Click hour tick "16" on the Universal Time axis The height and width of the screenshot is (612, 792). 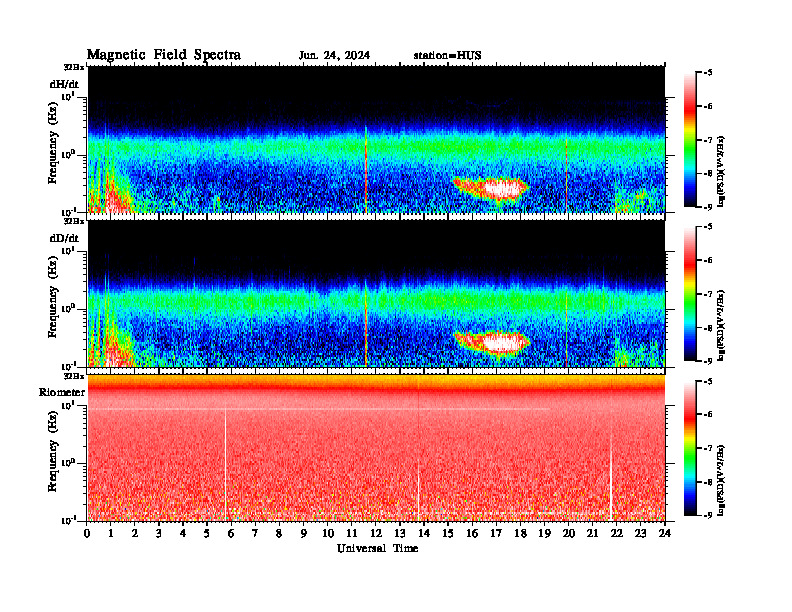click(x=472, y=534)
